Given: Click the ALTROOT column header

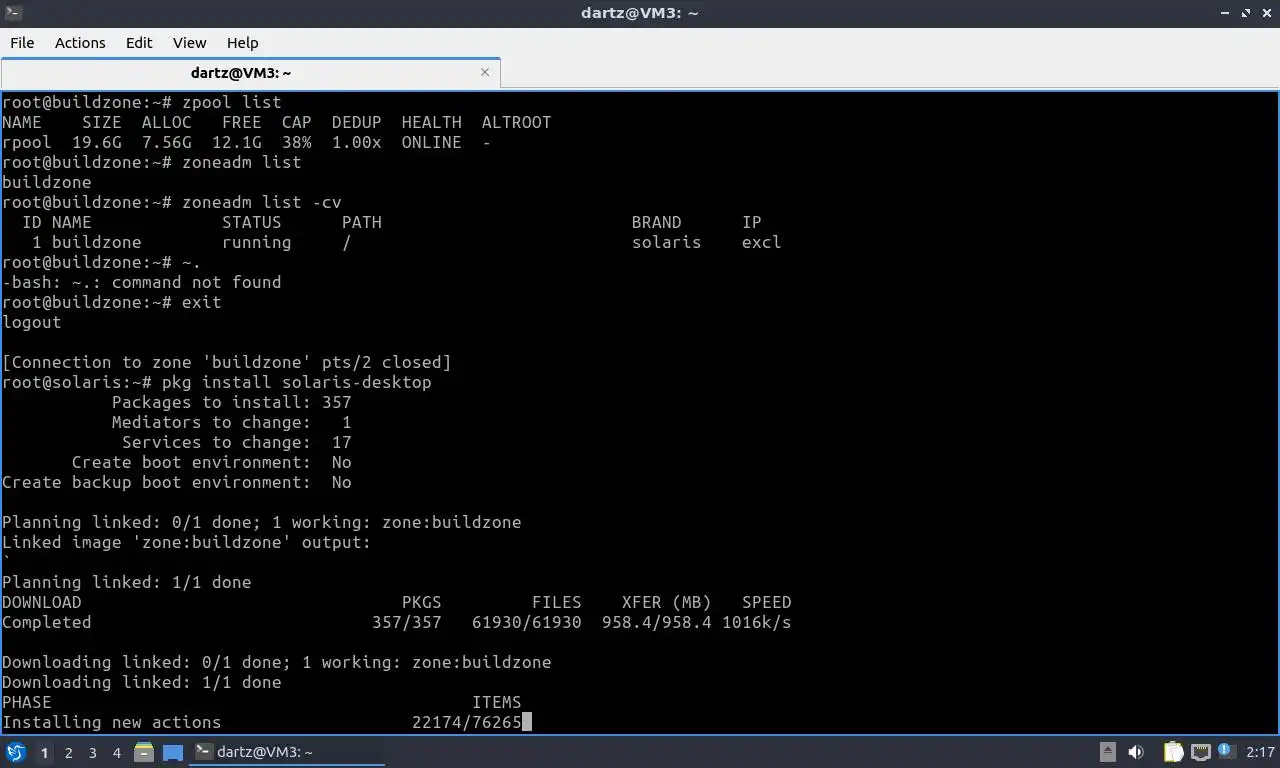Looking at the screenshot, I should point(517,122).
